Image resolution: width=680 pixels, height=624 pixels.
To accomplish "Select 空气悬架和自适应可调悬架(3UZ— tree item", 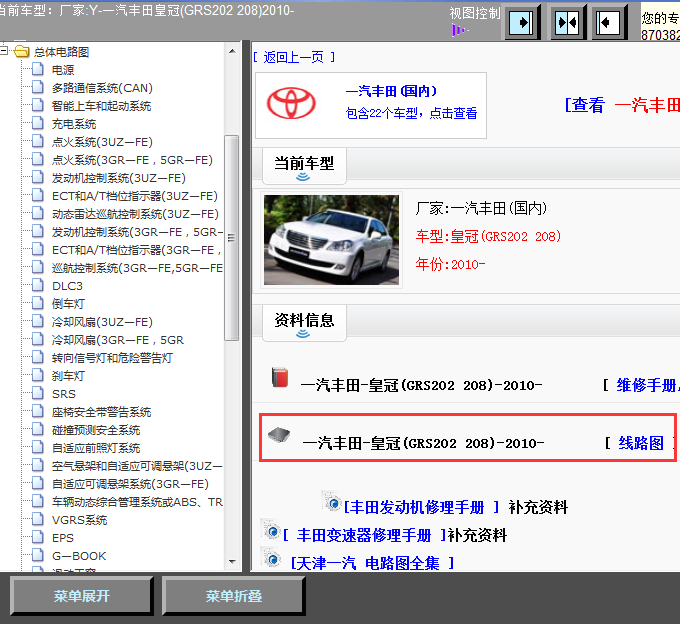I will click(x=137, y=466).
